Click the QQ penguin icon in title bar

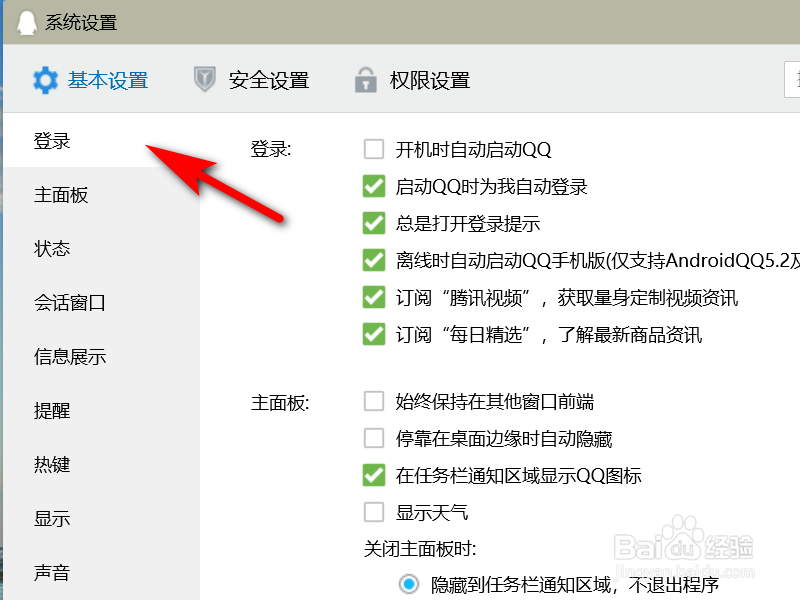point(27,23)
